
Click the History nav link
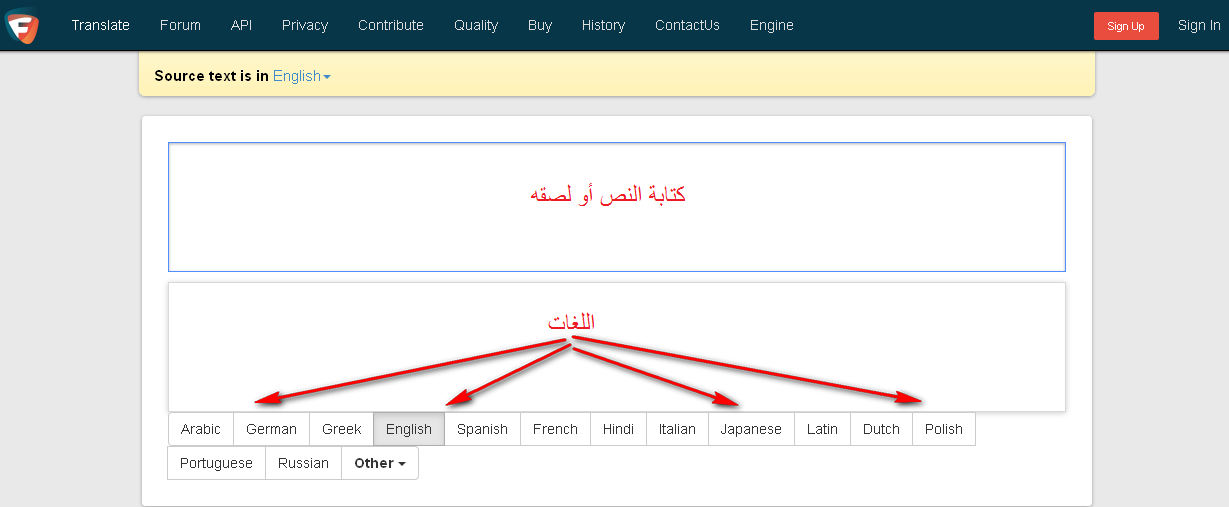pos(603,25)
